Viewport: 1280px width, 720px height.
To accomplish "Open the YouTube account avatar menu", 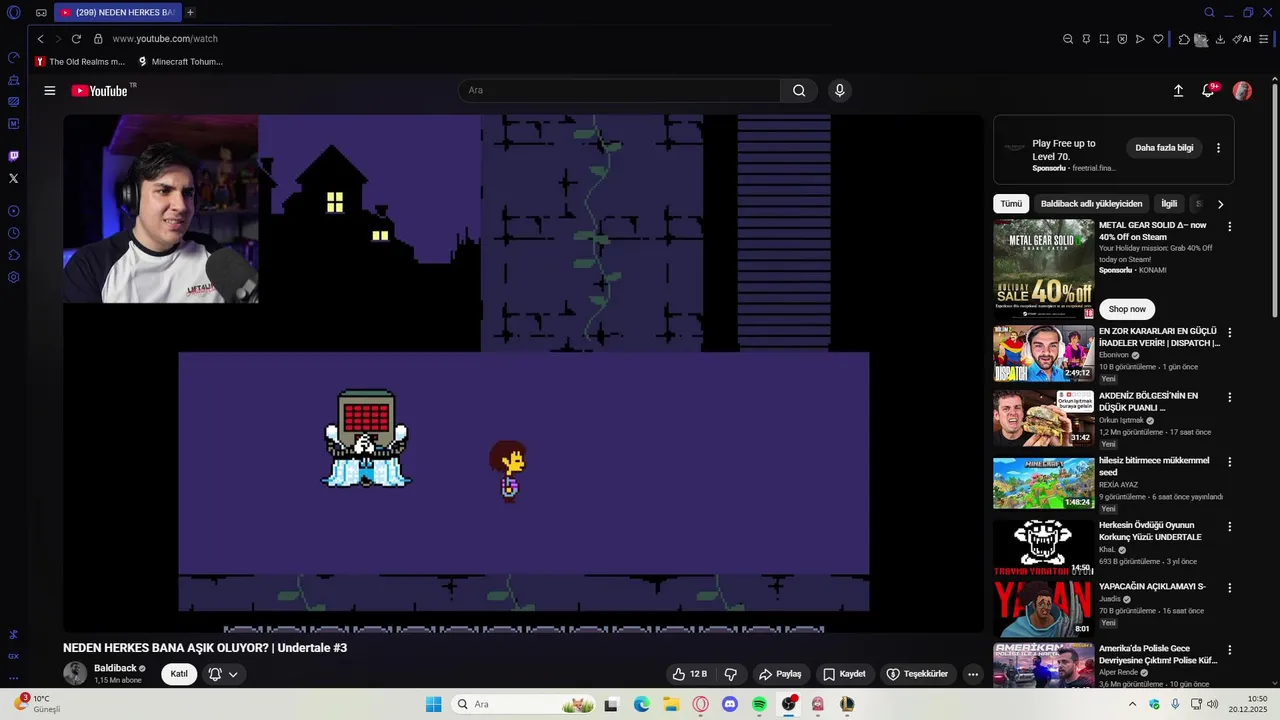I will (1243, 91).
